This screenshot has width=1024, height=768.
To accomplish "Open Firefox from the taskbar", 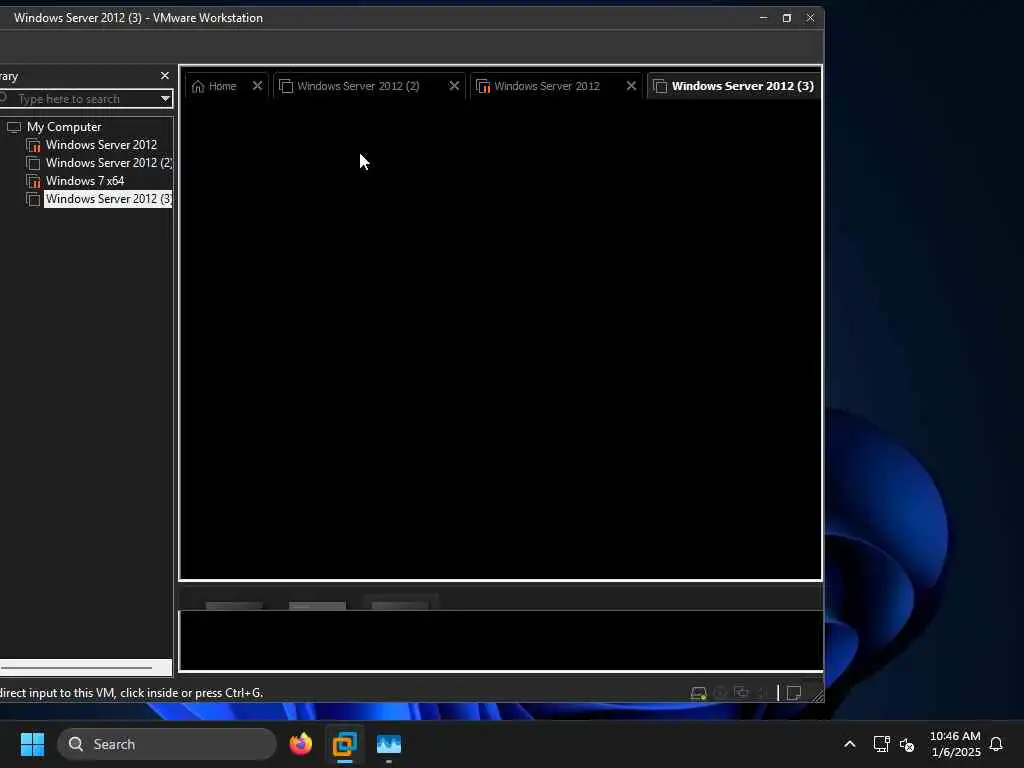I will (301, 744).
